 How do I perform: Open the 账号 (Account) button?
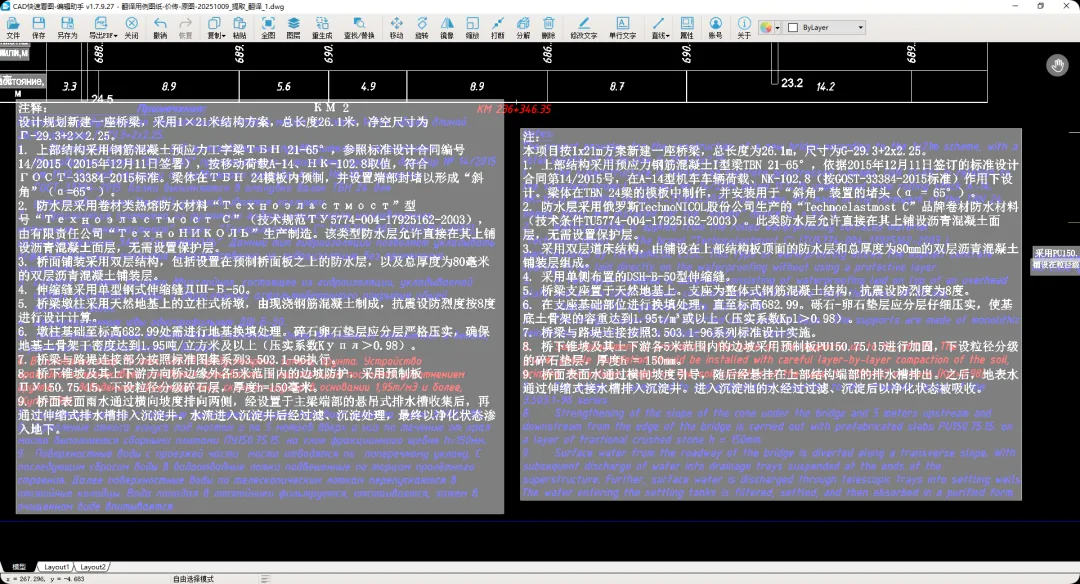tap(715, 27)
